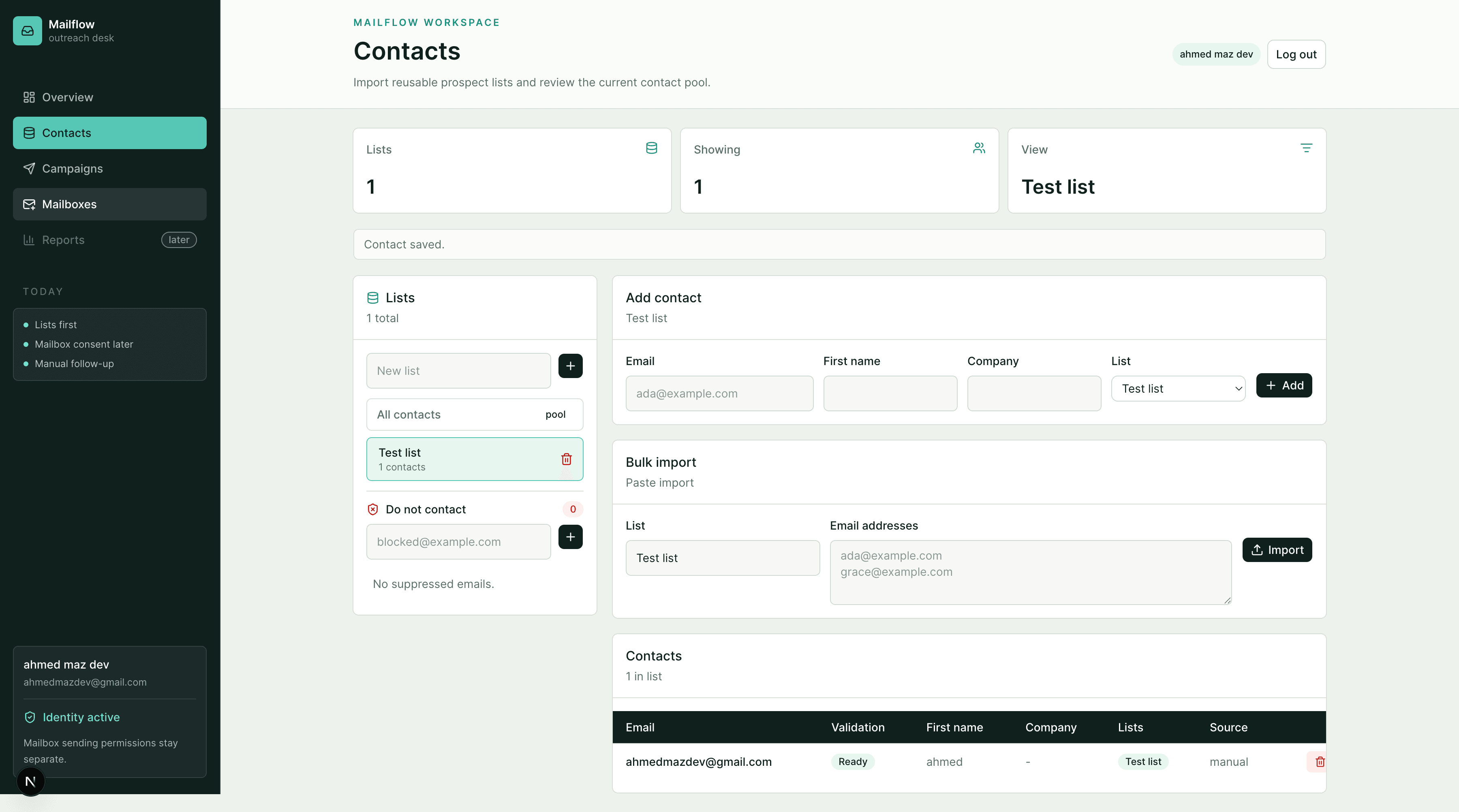Click 'Manual follow-up' today item
This screenshot has width=1459, height=812.
click(x=74, y=364)
